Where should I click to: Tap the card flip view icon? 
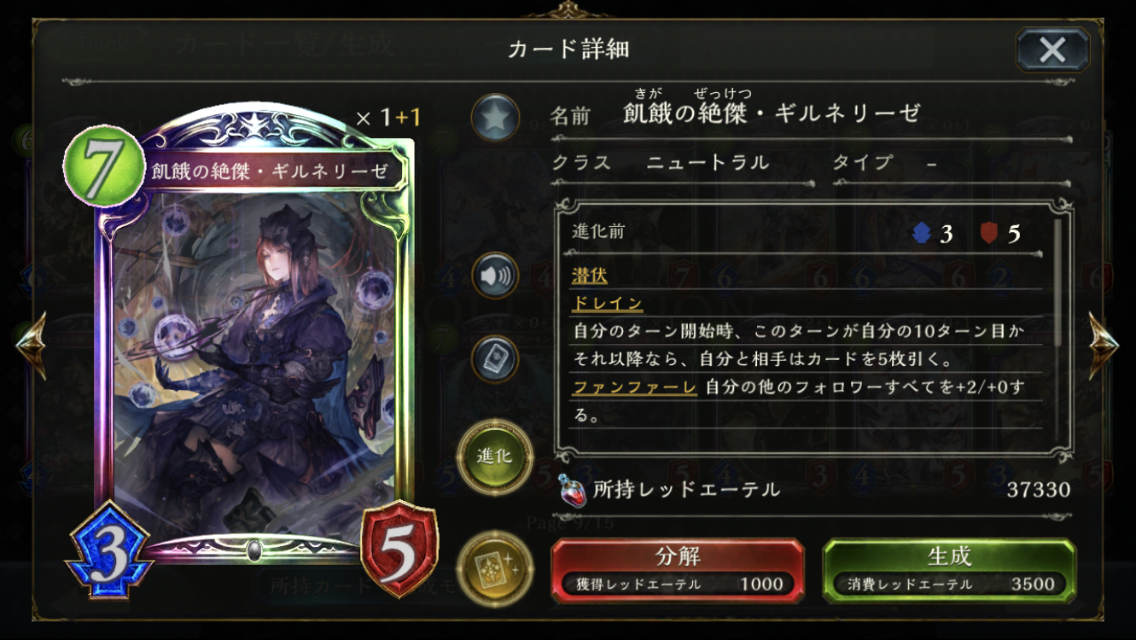tap(495, 359)
